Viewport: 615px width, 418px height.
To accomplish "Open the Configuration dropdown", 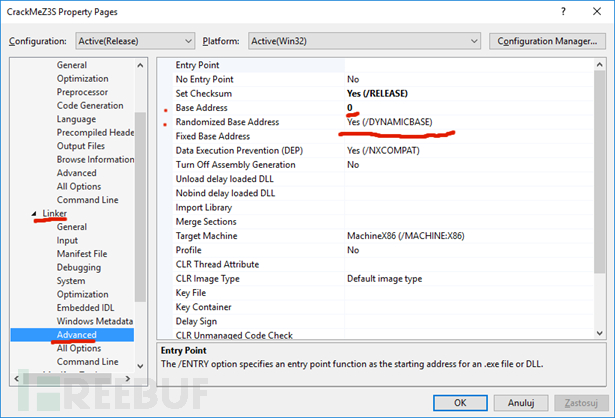I will (x=135, y=41).
